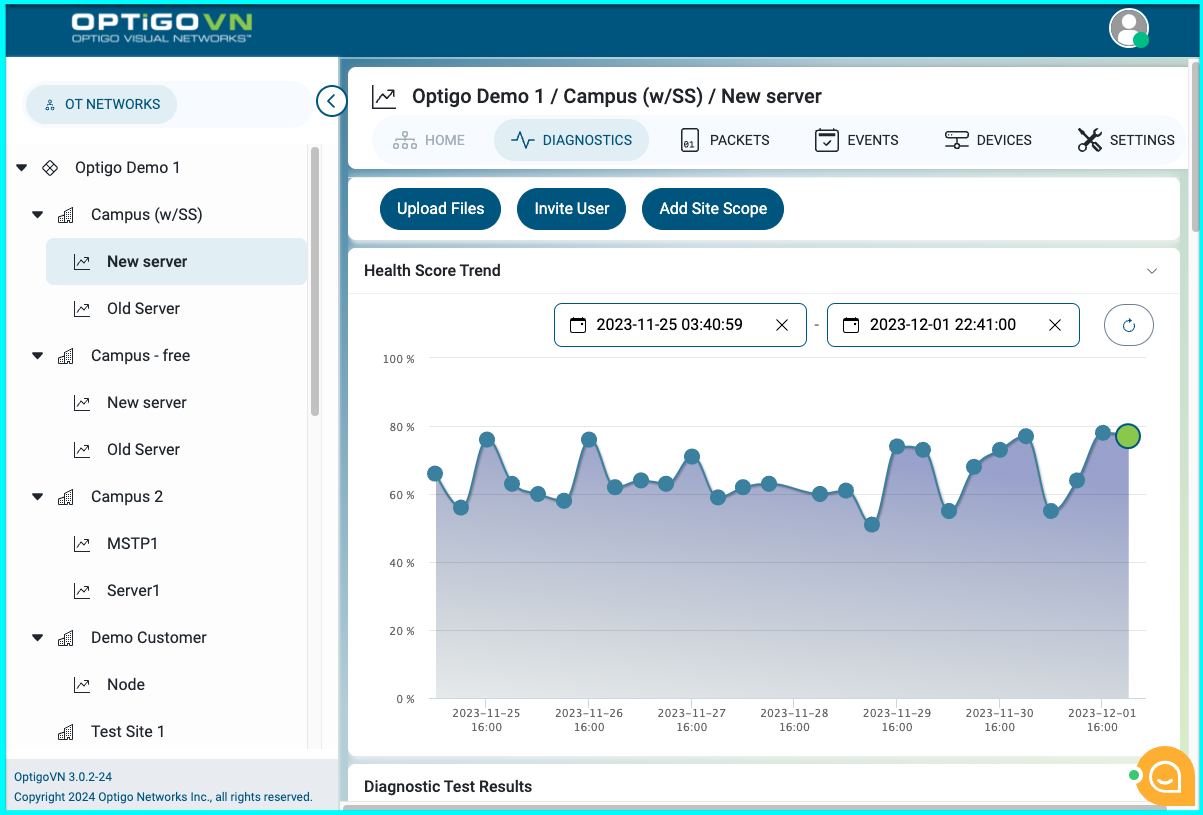Click the Campus - free building icon

point(65,356)
